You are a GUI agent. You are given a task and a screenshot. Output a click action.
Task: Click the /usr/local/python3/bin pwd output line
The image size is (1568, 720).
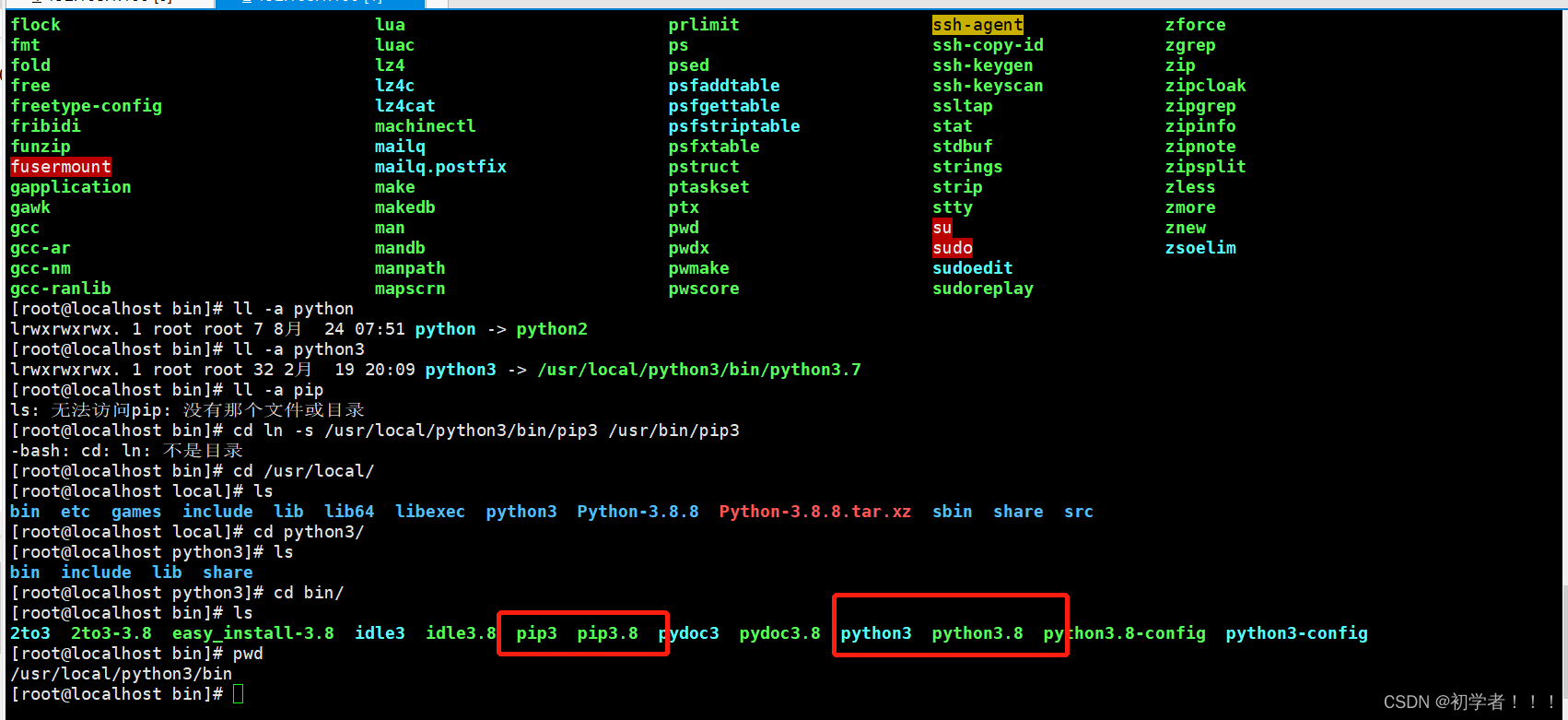122,674
